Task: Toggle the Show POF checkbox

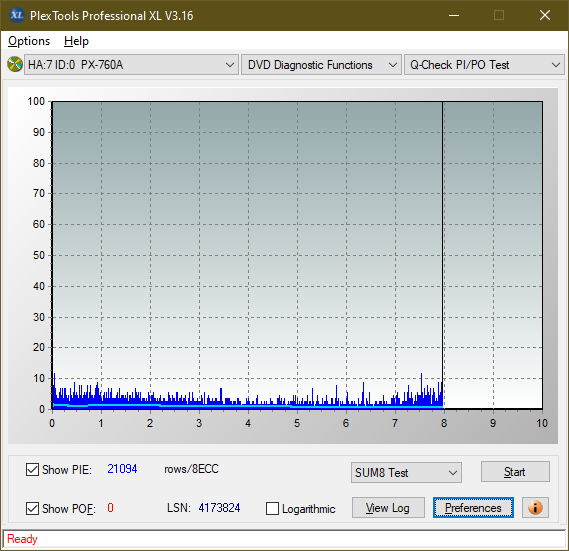Action: point(32,508)
